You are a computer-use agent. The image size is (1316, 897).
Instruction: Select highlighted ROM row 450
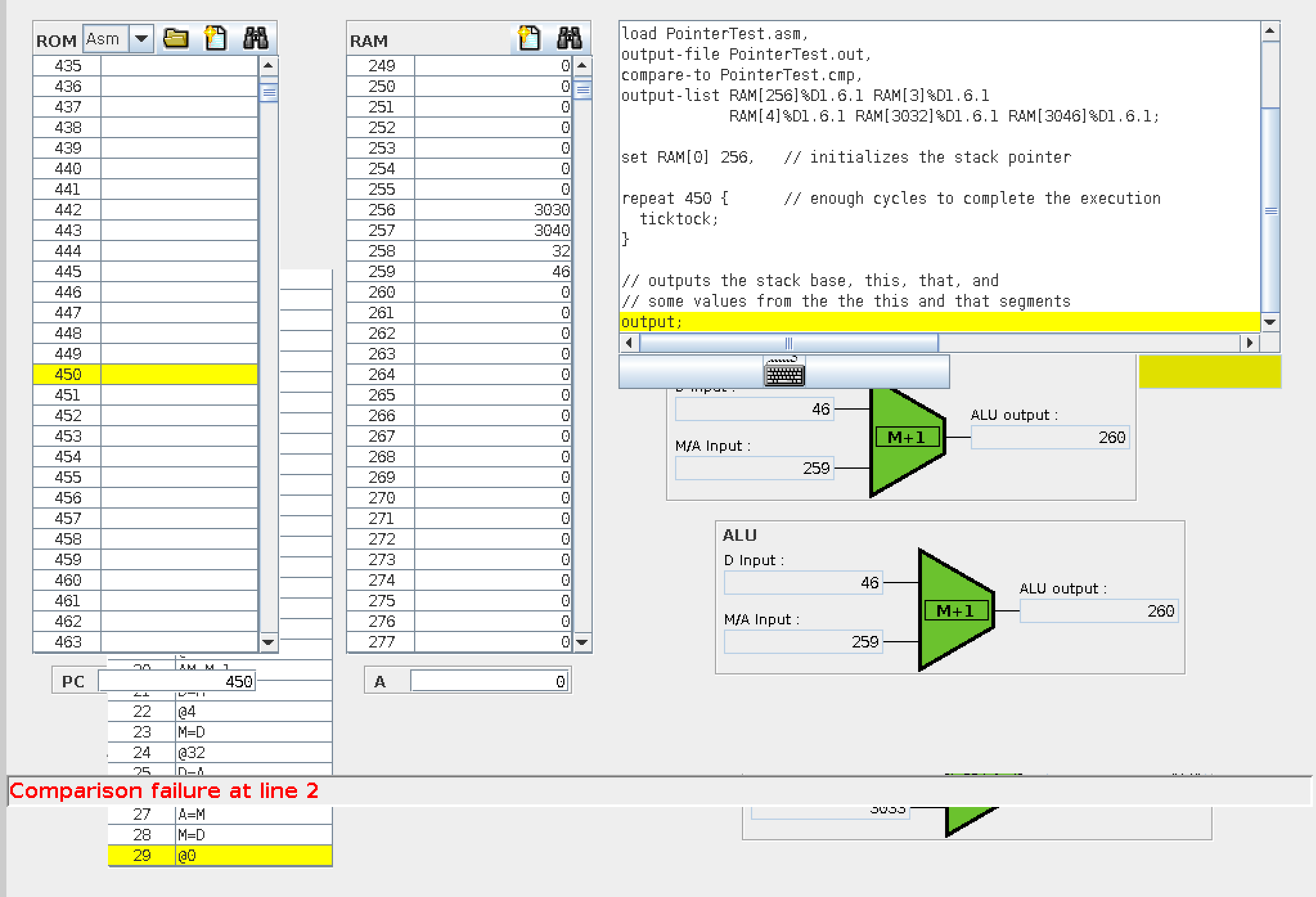pyautogui.click(x=146, y=374)
